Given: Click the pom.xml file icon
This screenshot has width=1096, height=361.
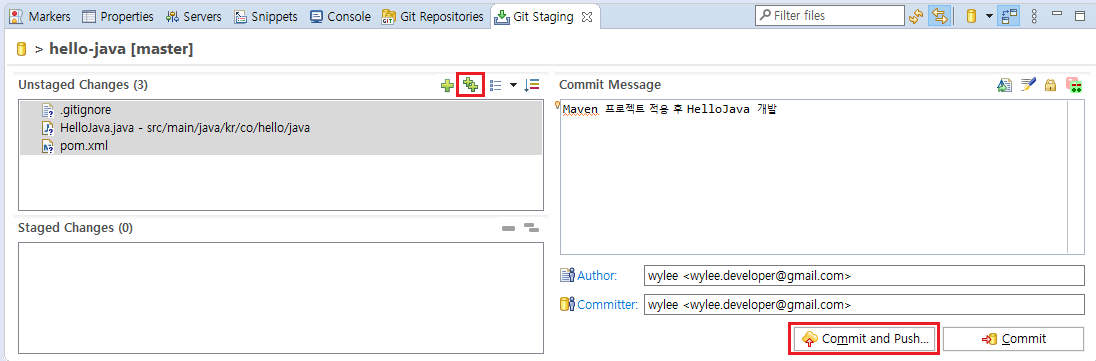Looking at the screenshot, I should (48, 146).
